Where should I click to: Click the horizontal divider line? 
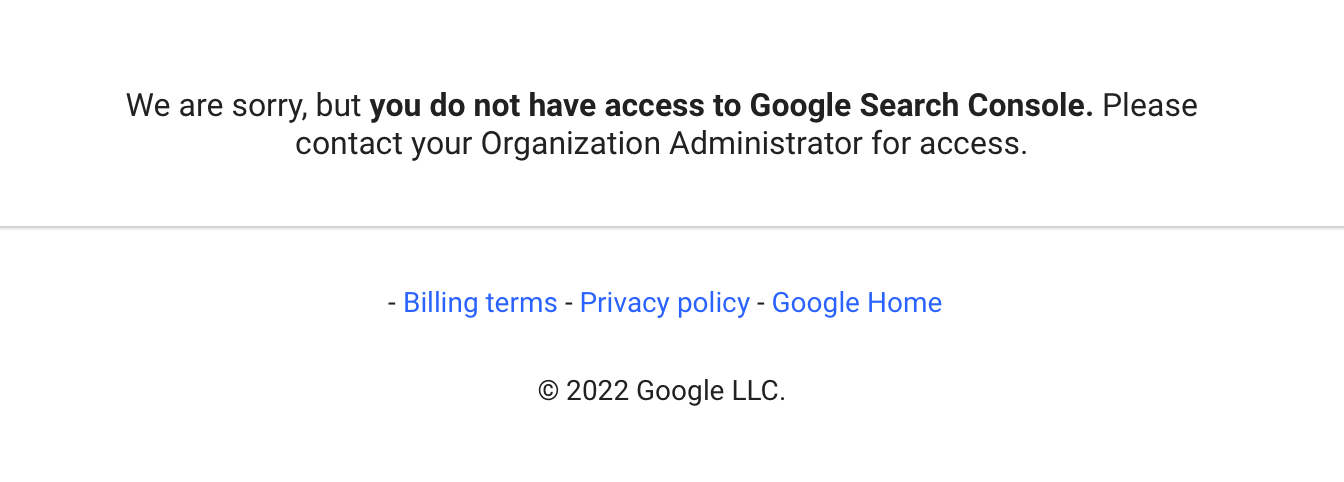tap(672, 228)
